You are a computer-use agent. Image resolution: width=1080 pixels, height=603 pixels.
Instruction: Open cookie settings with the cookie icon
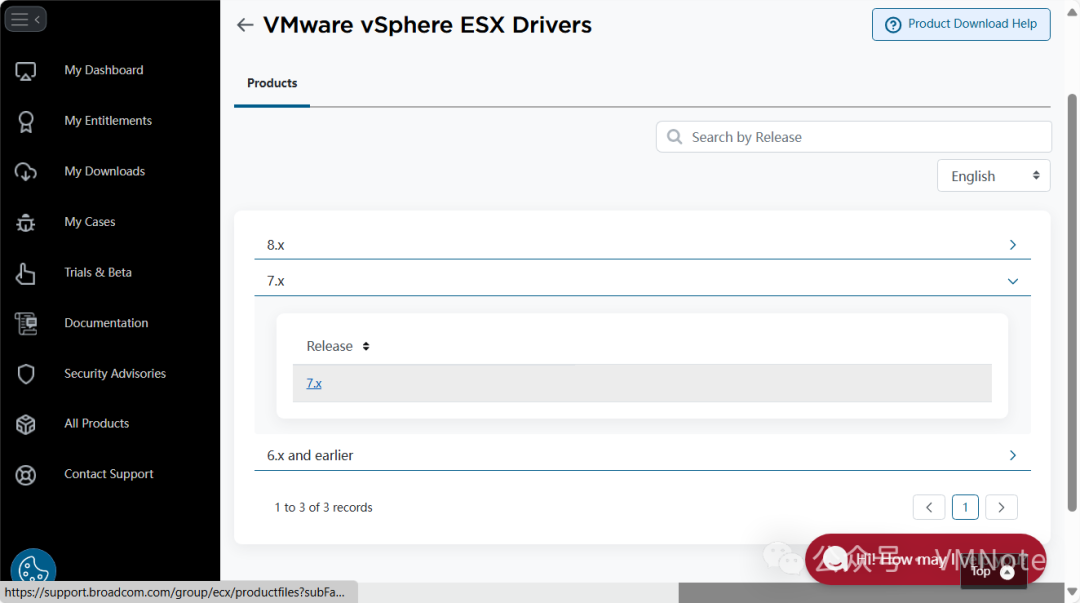click(x=33, y=569)
